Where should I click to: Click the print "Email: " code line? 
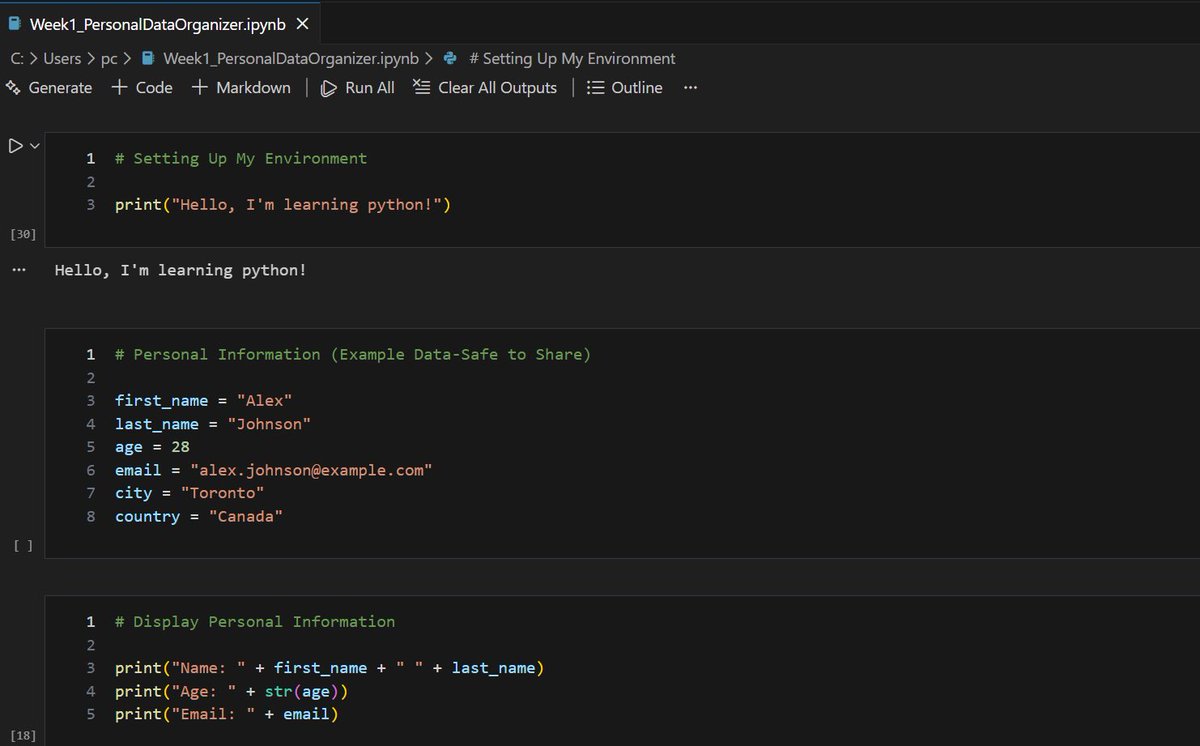click(x=227, y=714)
